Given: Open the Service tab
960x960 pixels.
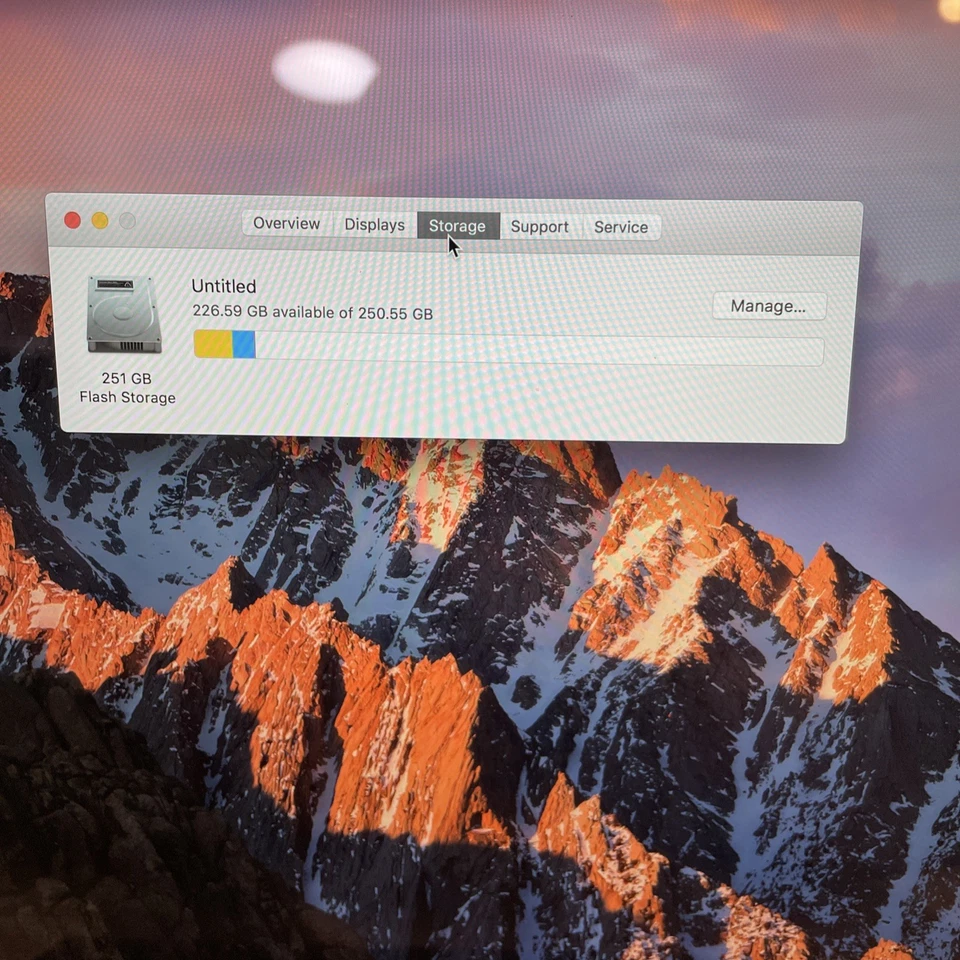Looking at the screenshot, I should pos(621,227).
